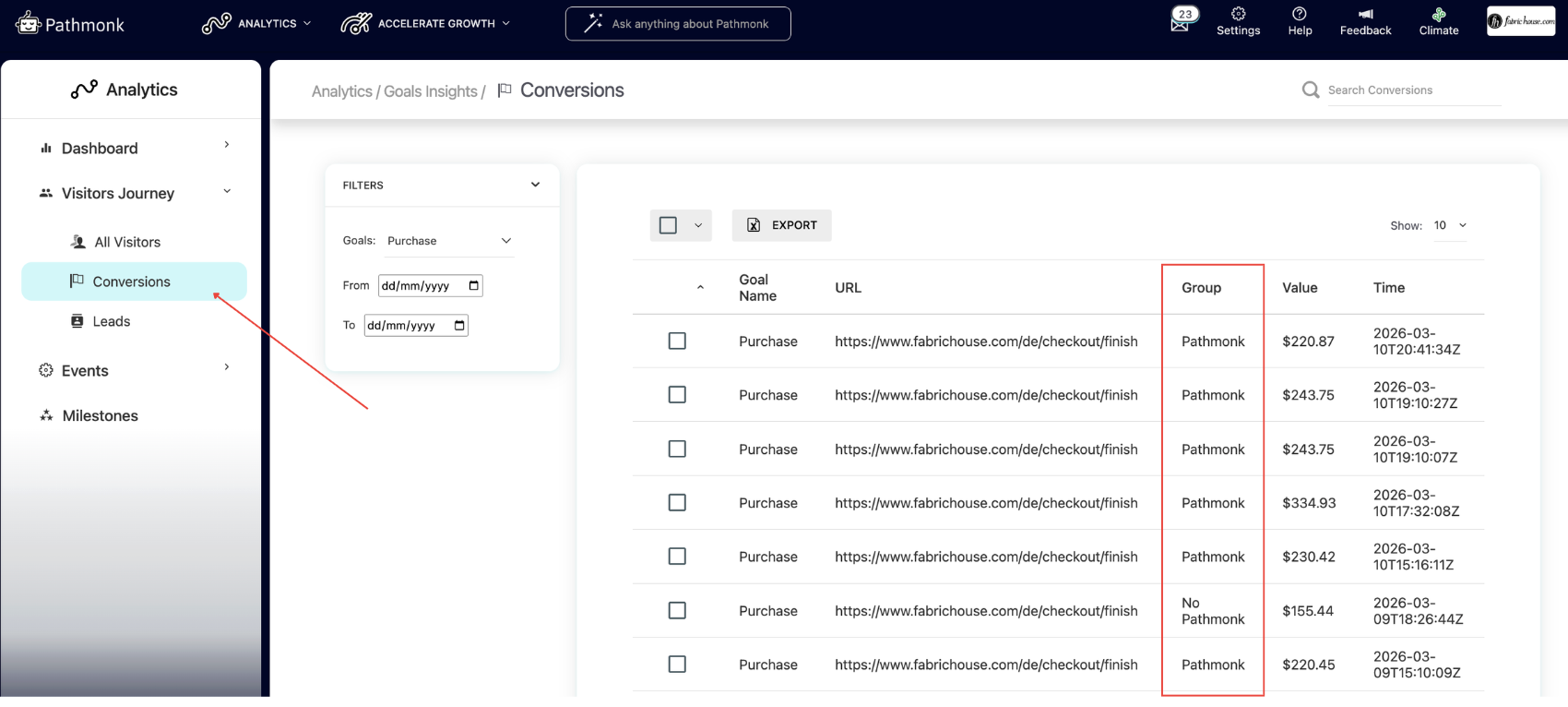
Task: Collapse the Filters panel
Action: [x=535, y=185]
